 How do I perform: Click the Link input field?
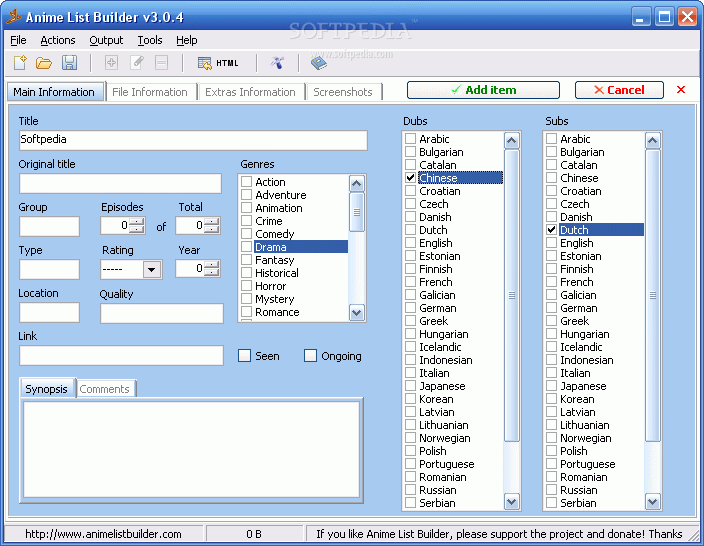click(x=121, y=355)
